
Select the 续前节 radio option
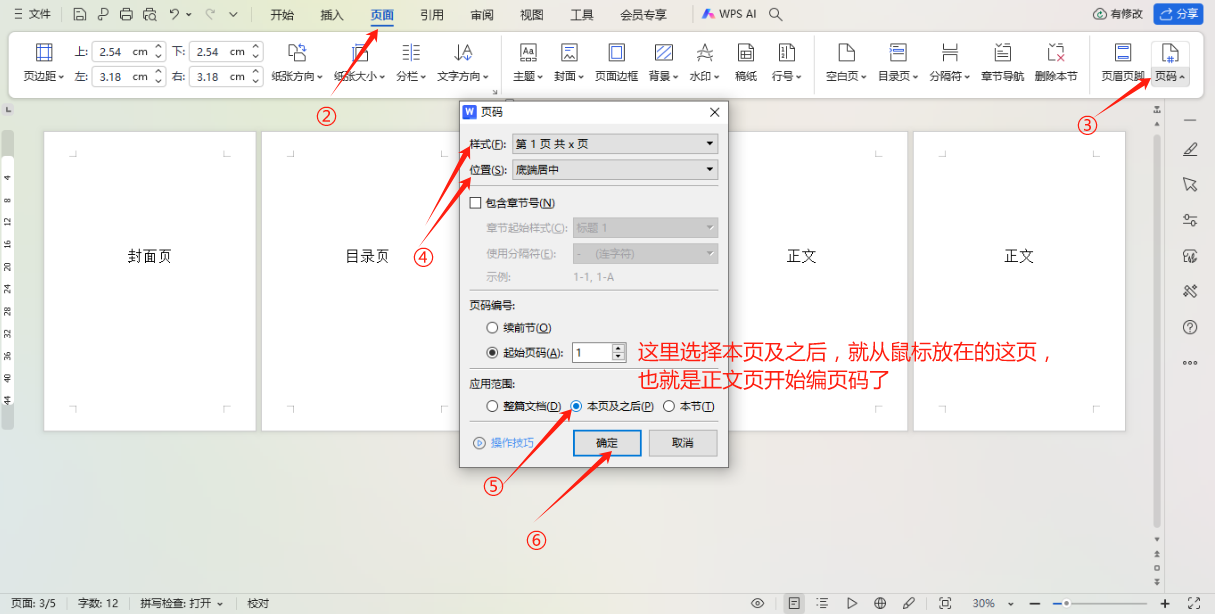(x=491, y=328)
